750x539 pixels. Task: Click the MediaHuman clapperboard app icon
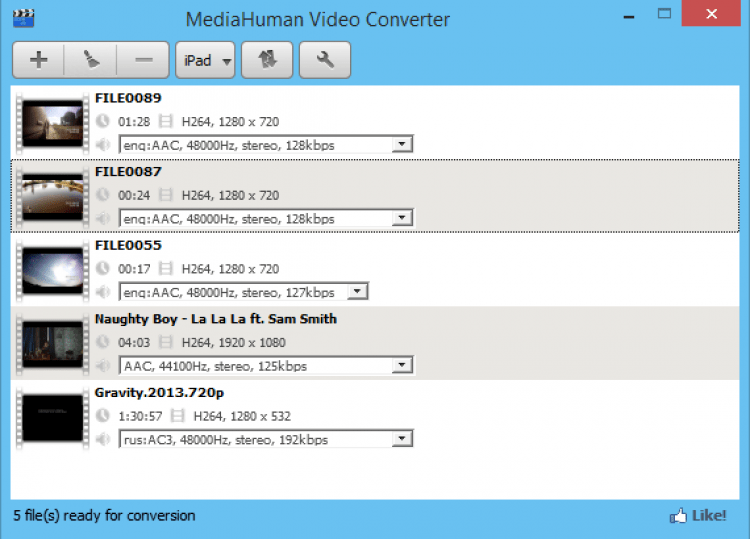point(23,18)
